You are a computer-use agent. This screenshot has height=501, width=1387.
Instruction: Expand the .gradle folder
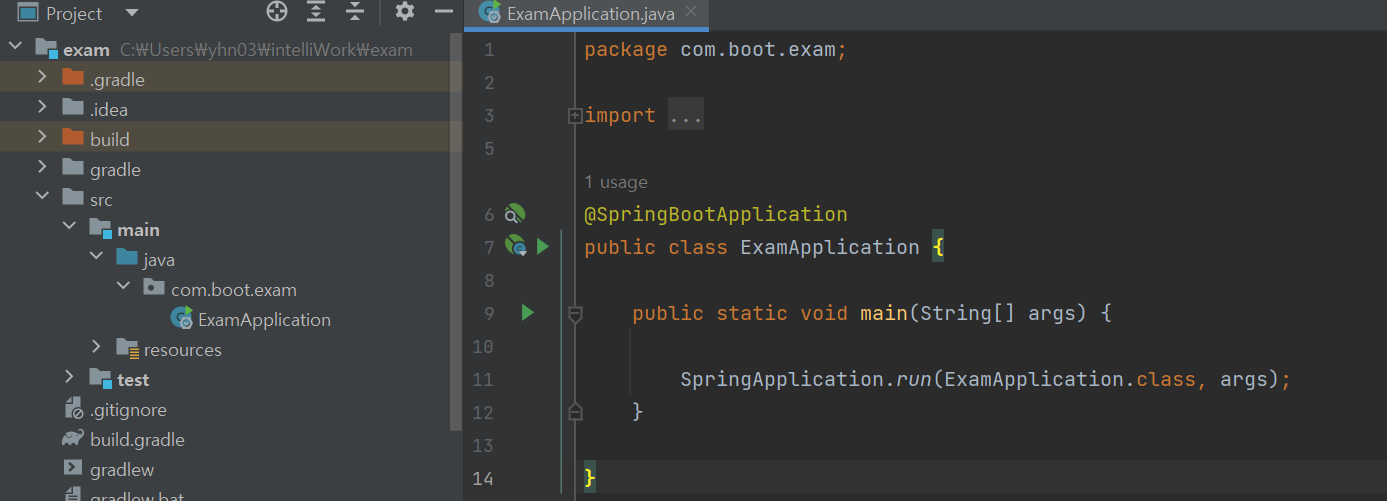pyautogui.click(x=42, y=79)
